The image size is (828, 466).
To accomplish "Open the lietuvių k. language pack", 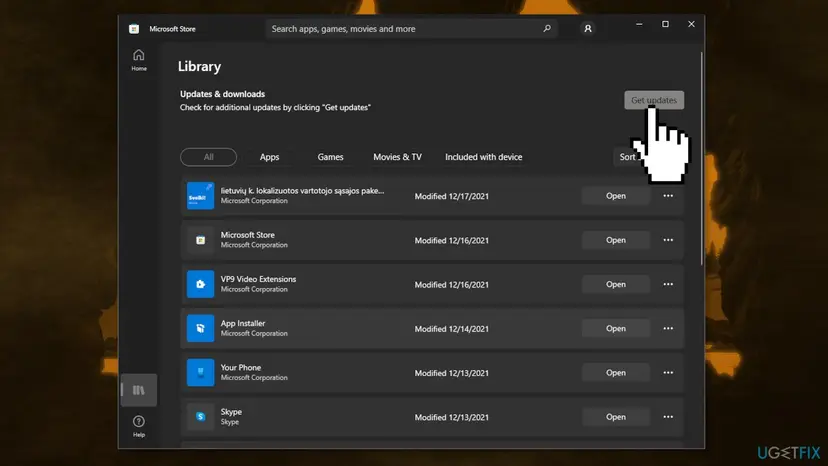I will (x=616, y=195).
